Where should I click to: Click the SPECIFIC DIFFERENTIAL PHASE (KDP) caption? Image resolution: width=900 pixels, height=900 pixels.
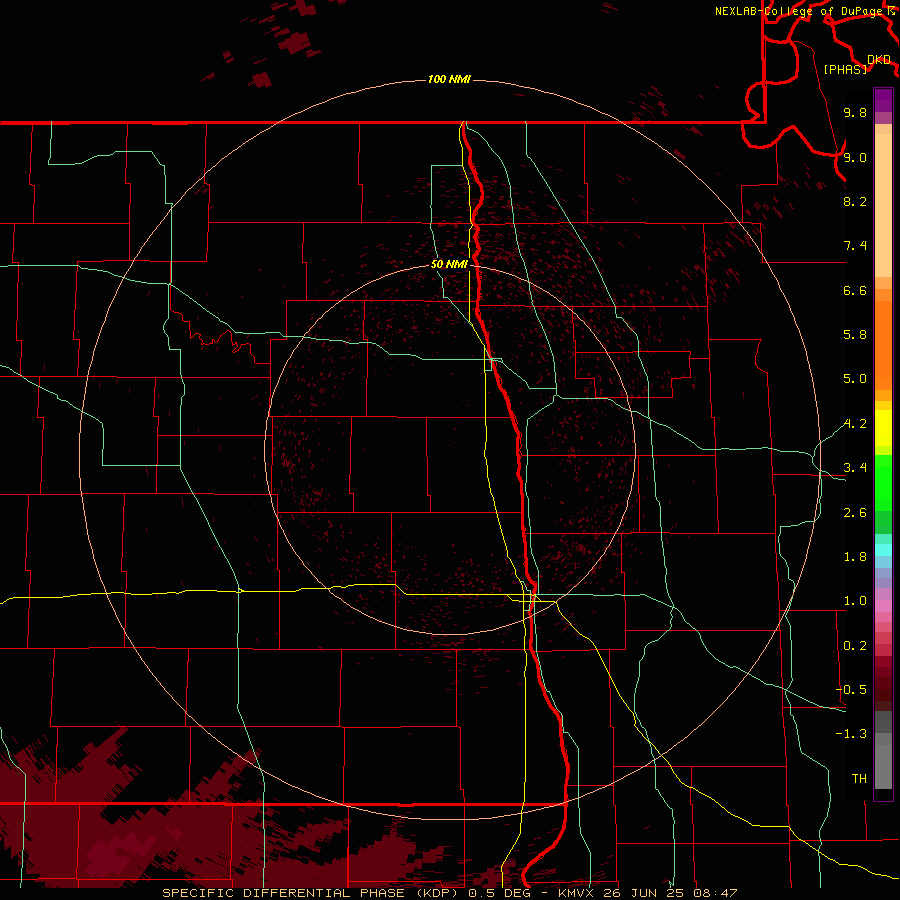311,893
